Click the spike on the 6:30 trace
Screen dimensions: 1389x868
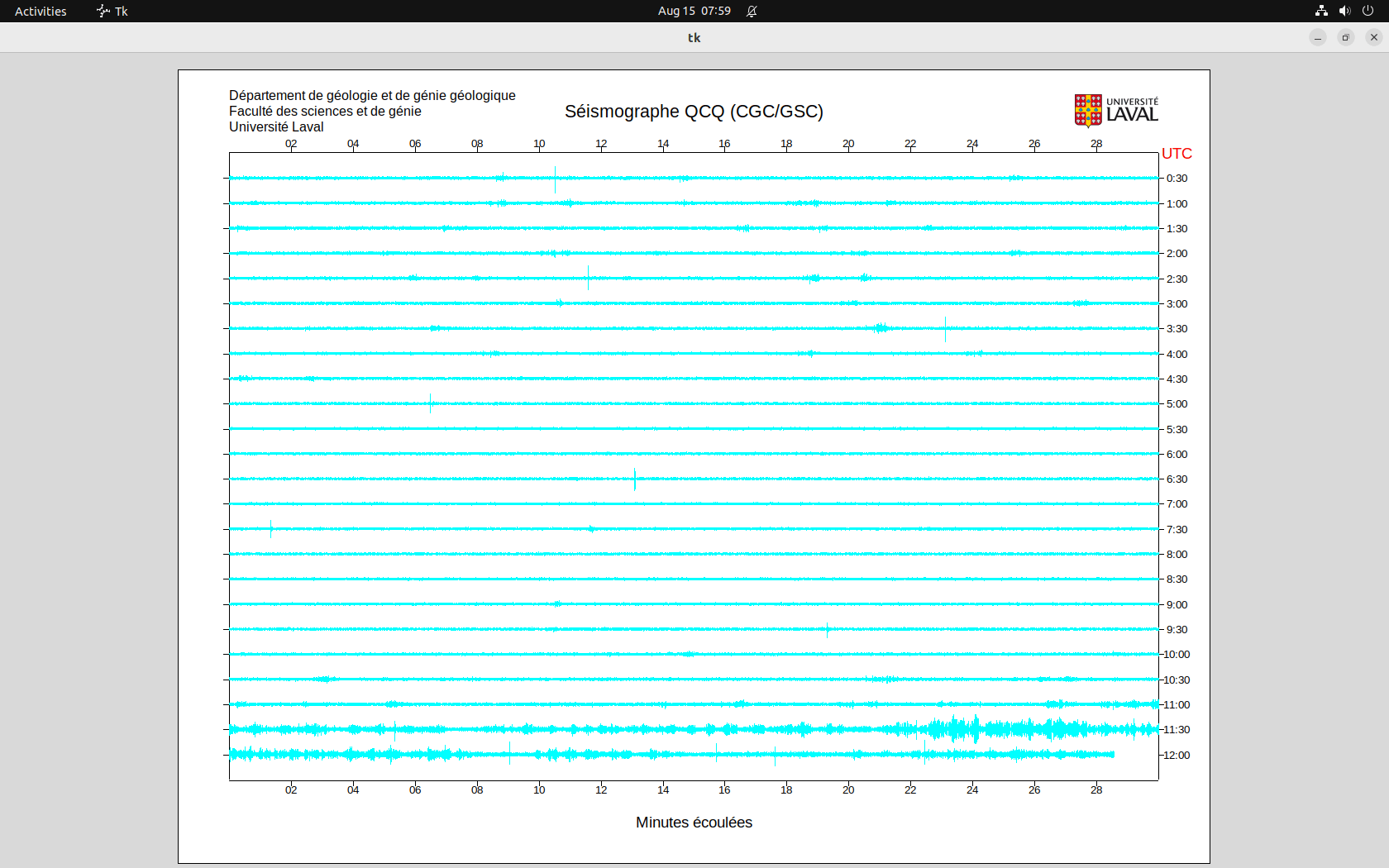(x=635, y=479)
